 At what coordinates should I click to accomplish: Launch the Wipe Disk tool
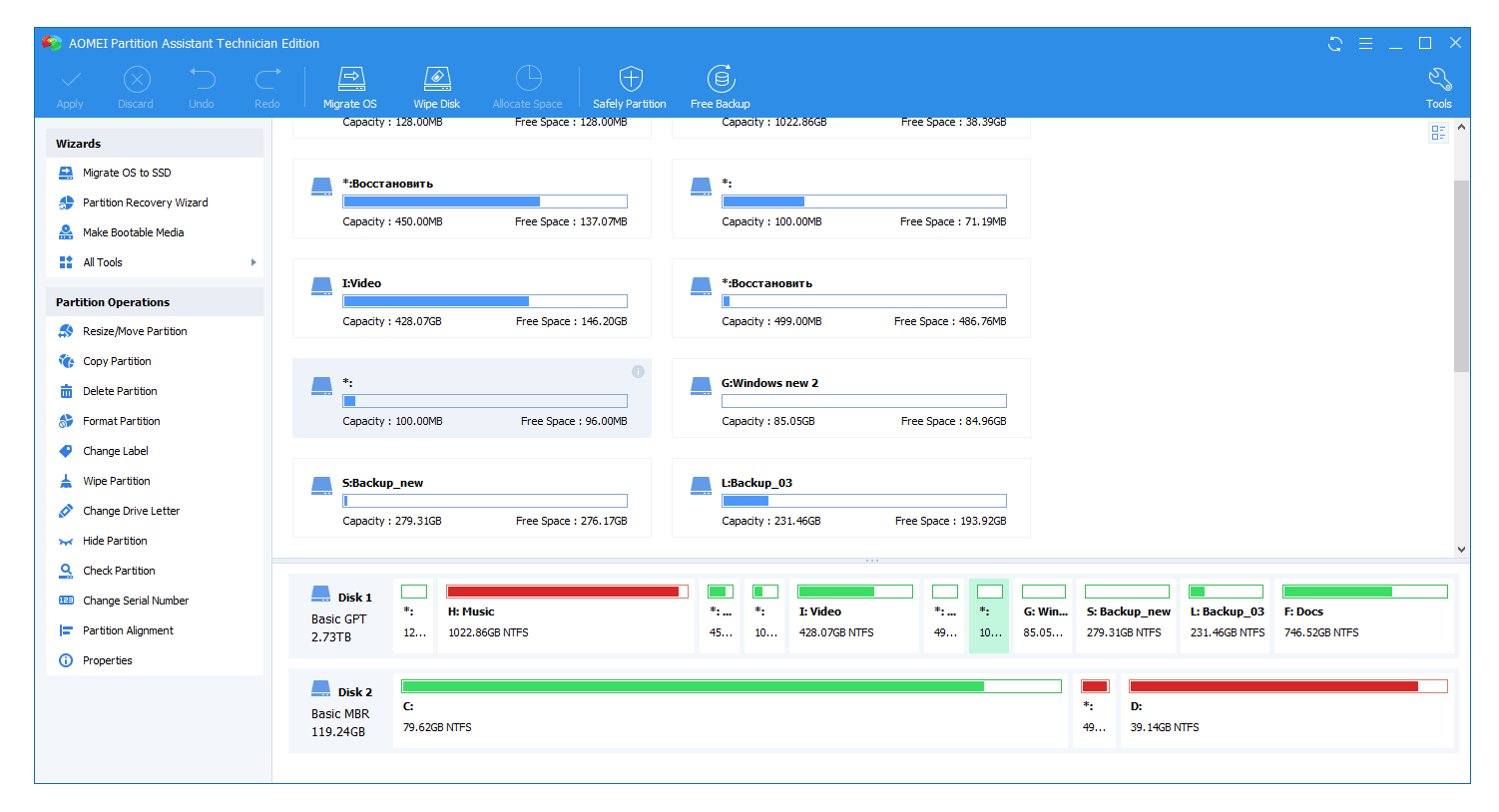[x=437, y=88]
